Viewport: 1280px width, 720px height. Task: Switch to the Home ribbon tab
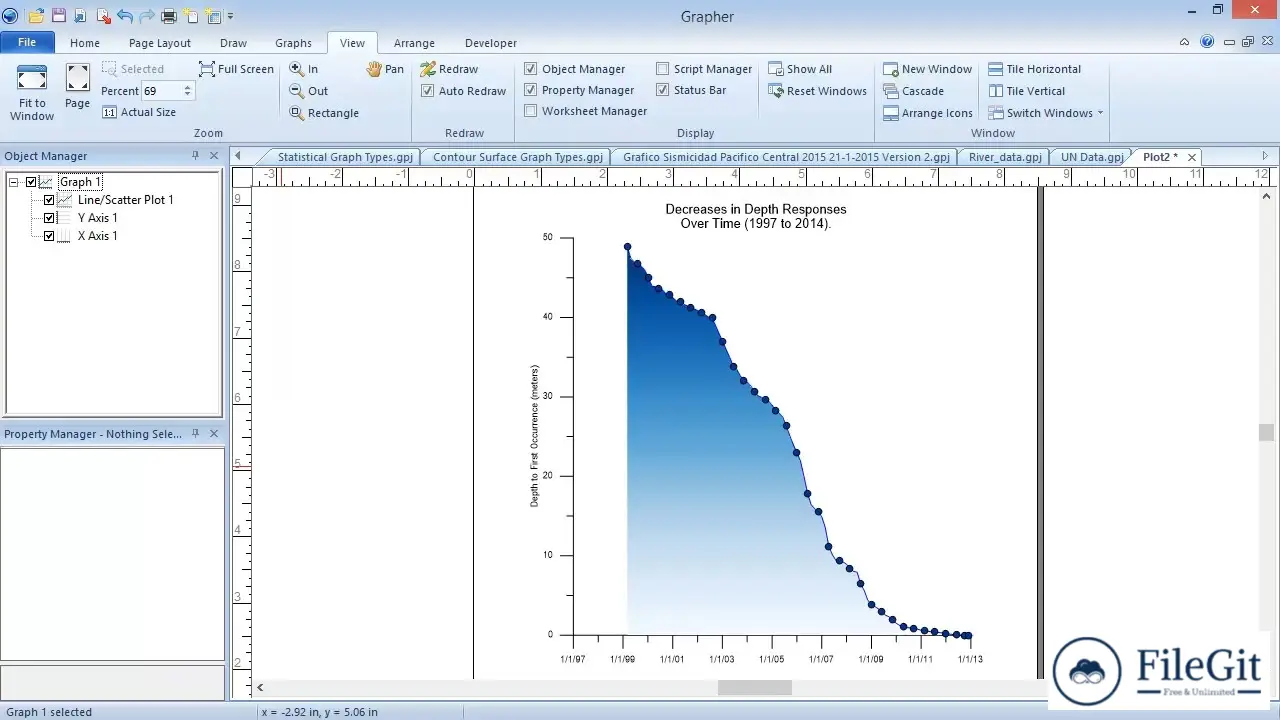(85, 43)
